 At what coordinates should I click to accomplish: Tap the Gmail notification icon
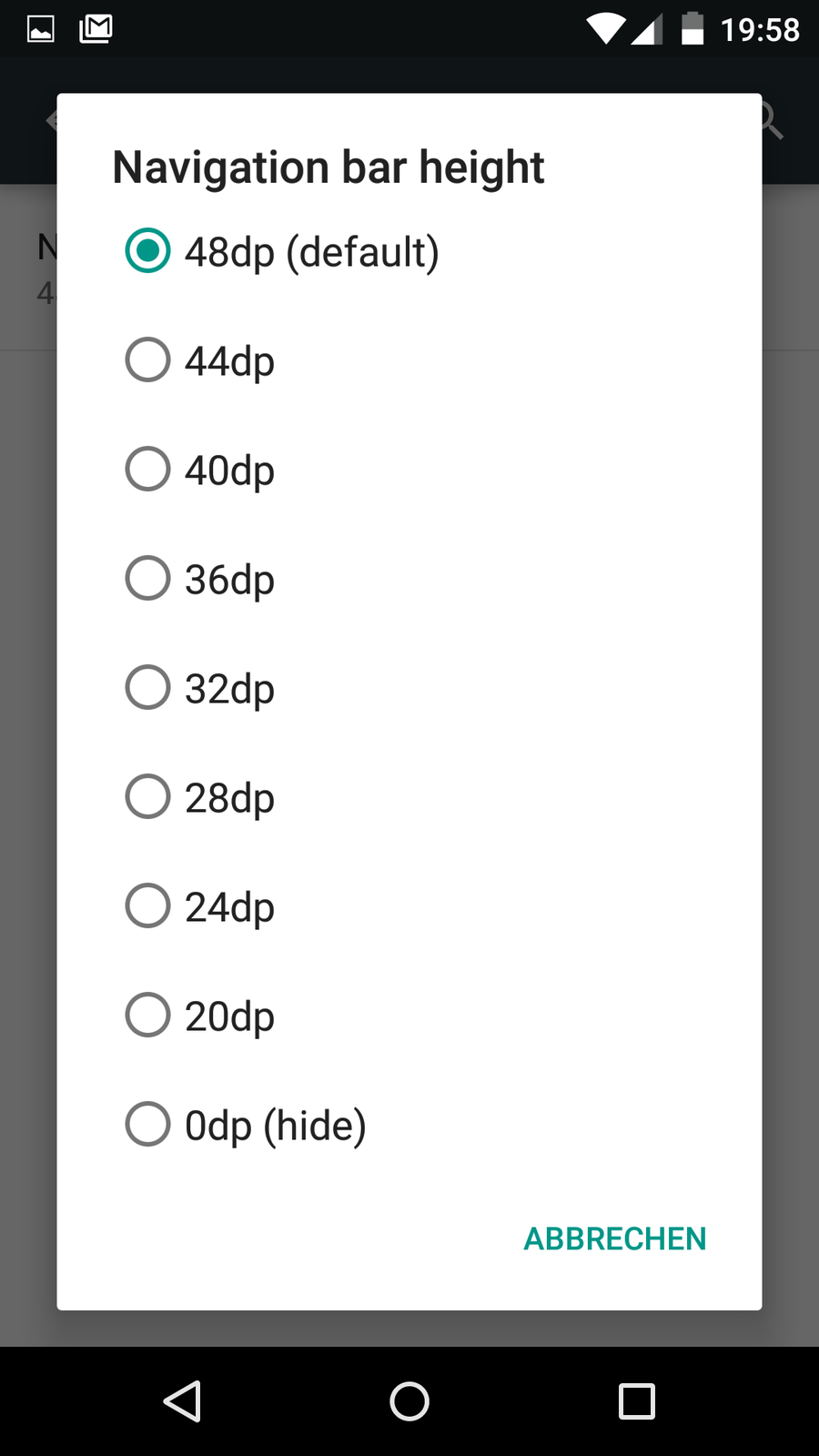[96, 29]
